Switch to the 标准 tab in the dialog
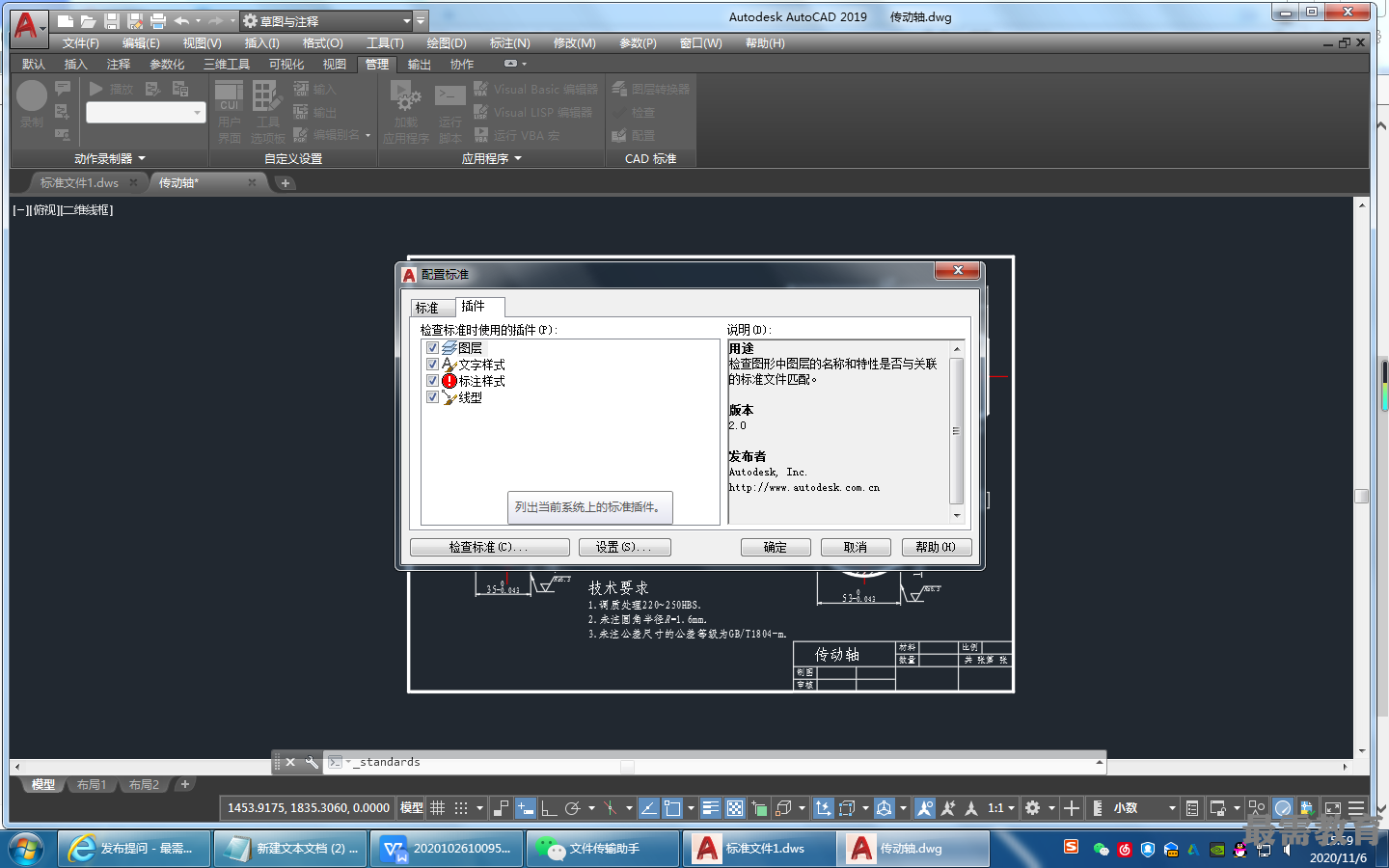1389x868 pixels. pos(427,308)
